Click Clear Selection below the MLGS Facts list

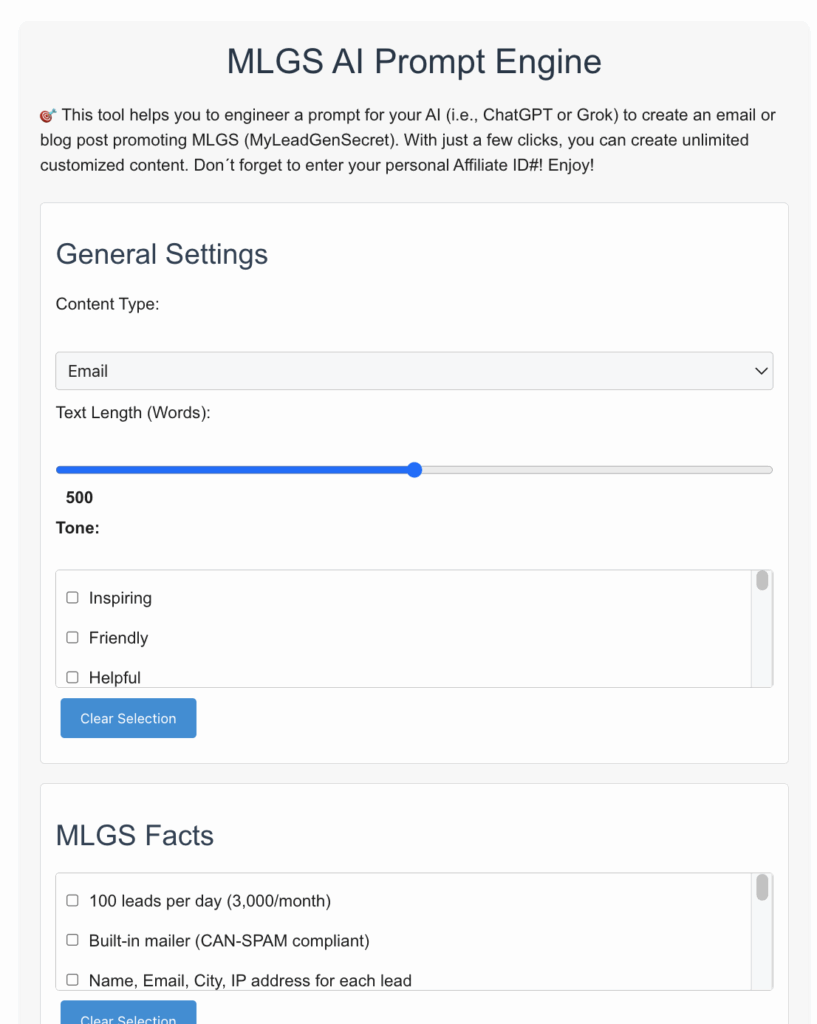coord(128,1014)
